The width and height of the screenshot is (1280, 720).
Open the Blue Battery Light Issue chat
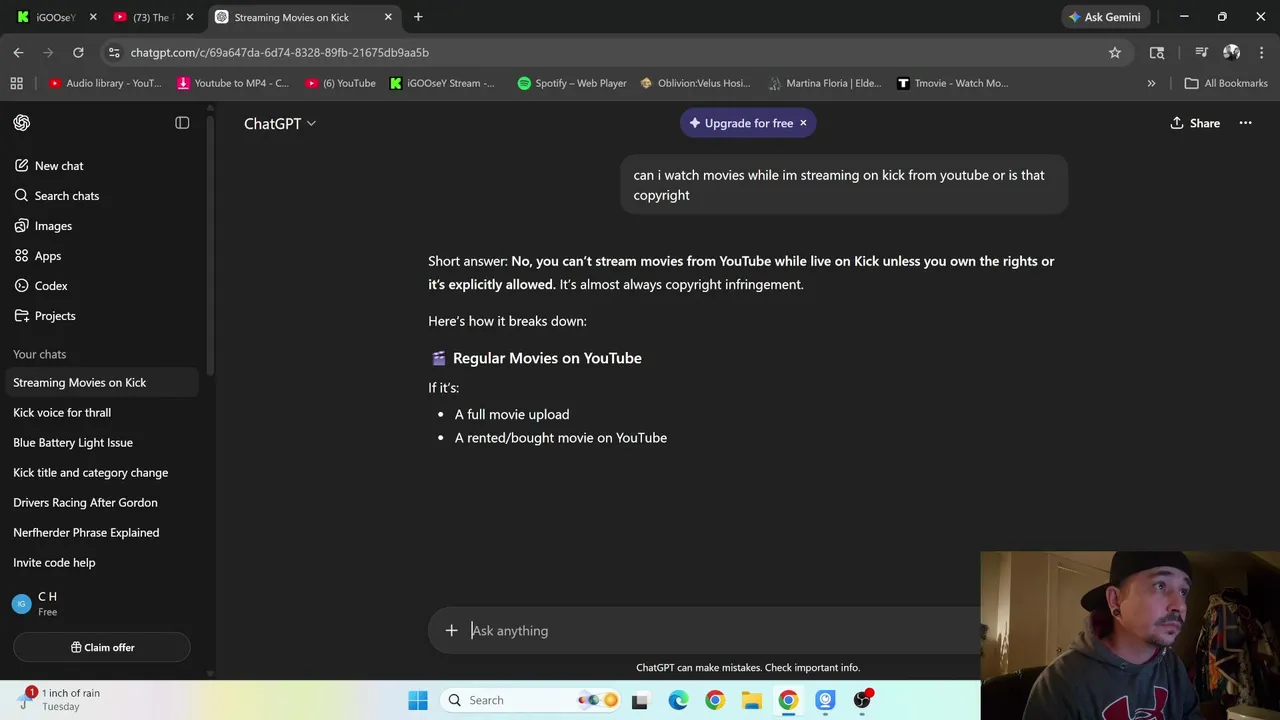point(100,443)
